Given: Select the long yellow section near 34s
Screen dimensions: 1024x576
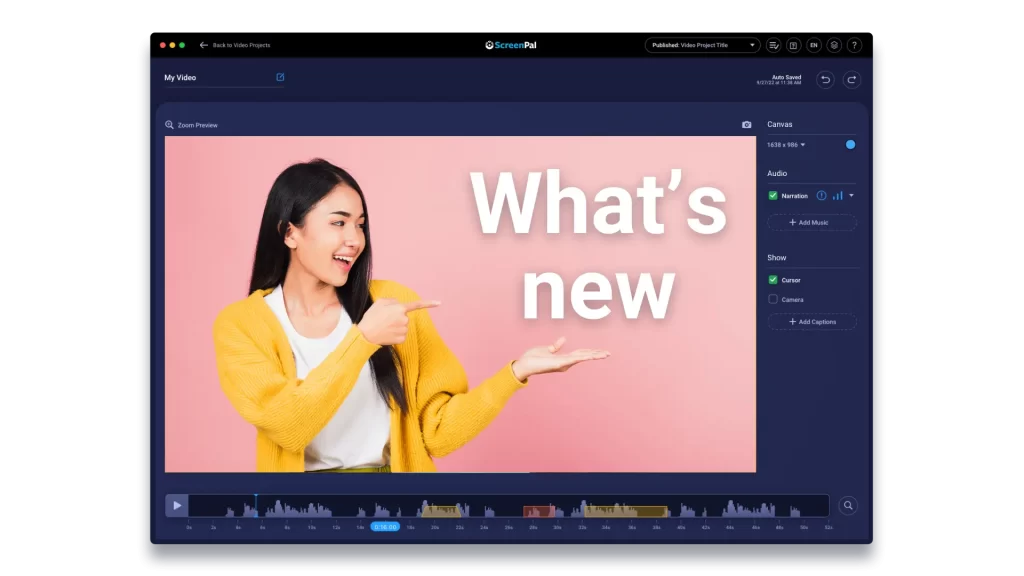Looking at the screenshot, I should pos(627,511).
